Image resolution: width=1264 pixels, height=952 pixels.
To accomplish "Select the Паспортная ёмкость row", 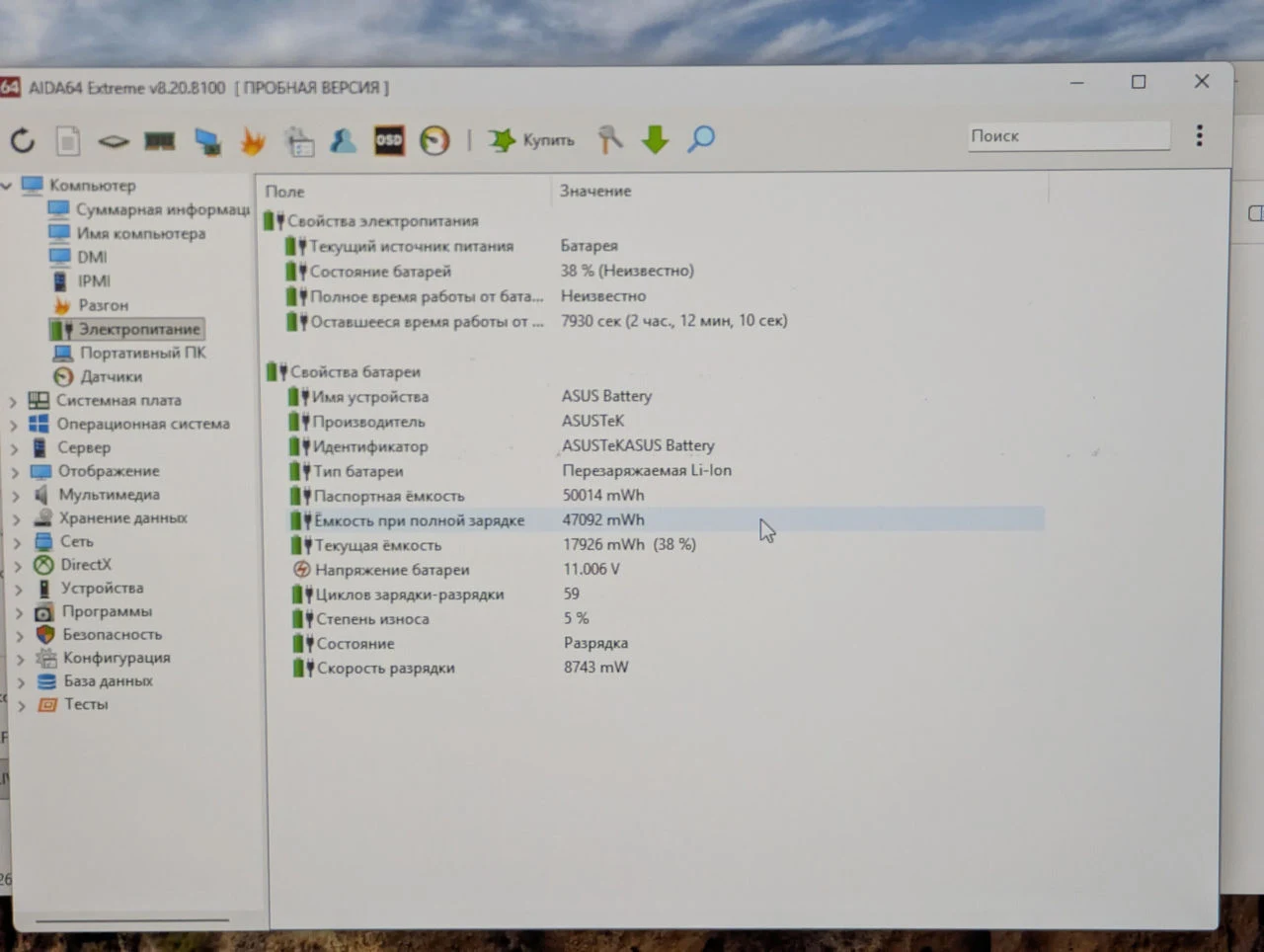I will pyautogui.click(x=666, y=496).
